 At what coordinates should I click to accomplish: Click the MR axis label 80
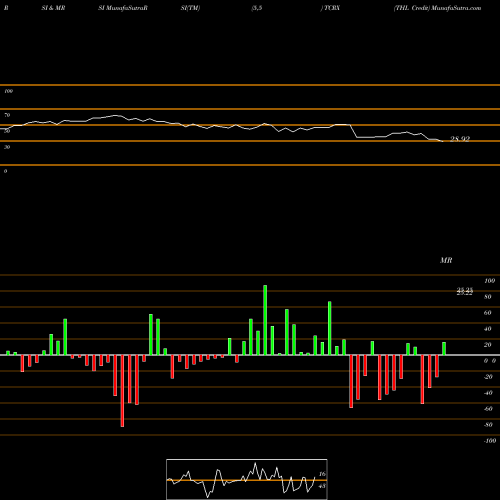tap(488, 297)
